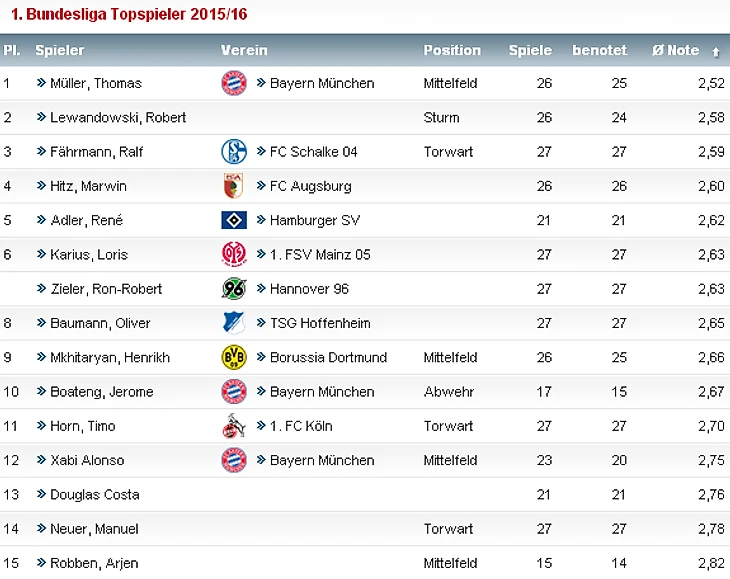Sort table by Verein column header
The image size is (730, 579).
244,50
